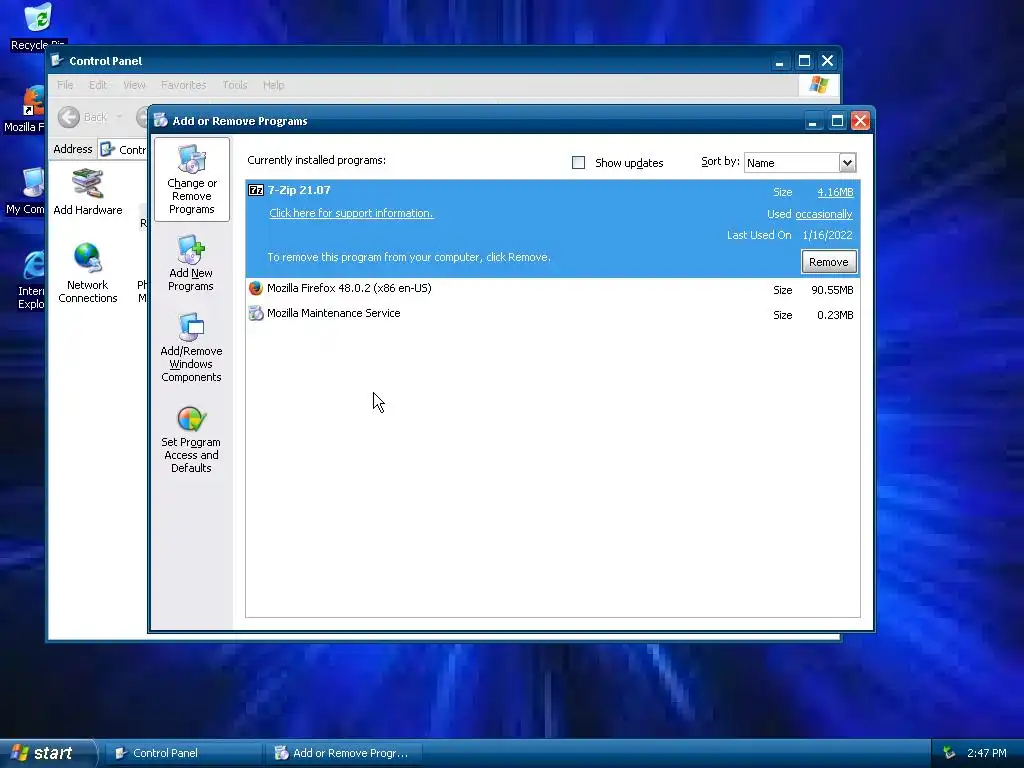Click the Add or Remove Programs title icon
Screen dimensions: 1024x768
coord(161,121)
